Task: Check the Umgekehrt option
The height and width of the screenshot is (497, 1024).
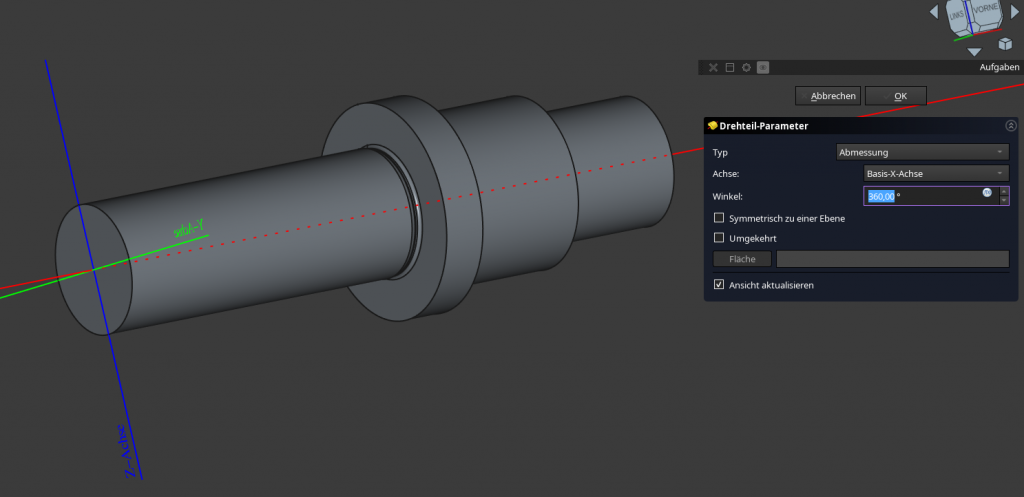Action: (x=719, y=238)
